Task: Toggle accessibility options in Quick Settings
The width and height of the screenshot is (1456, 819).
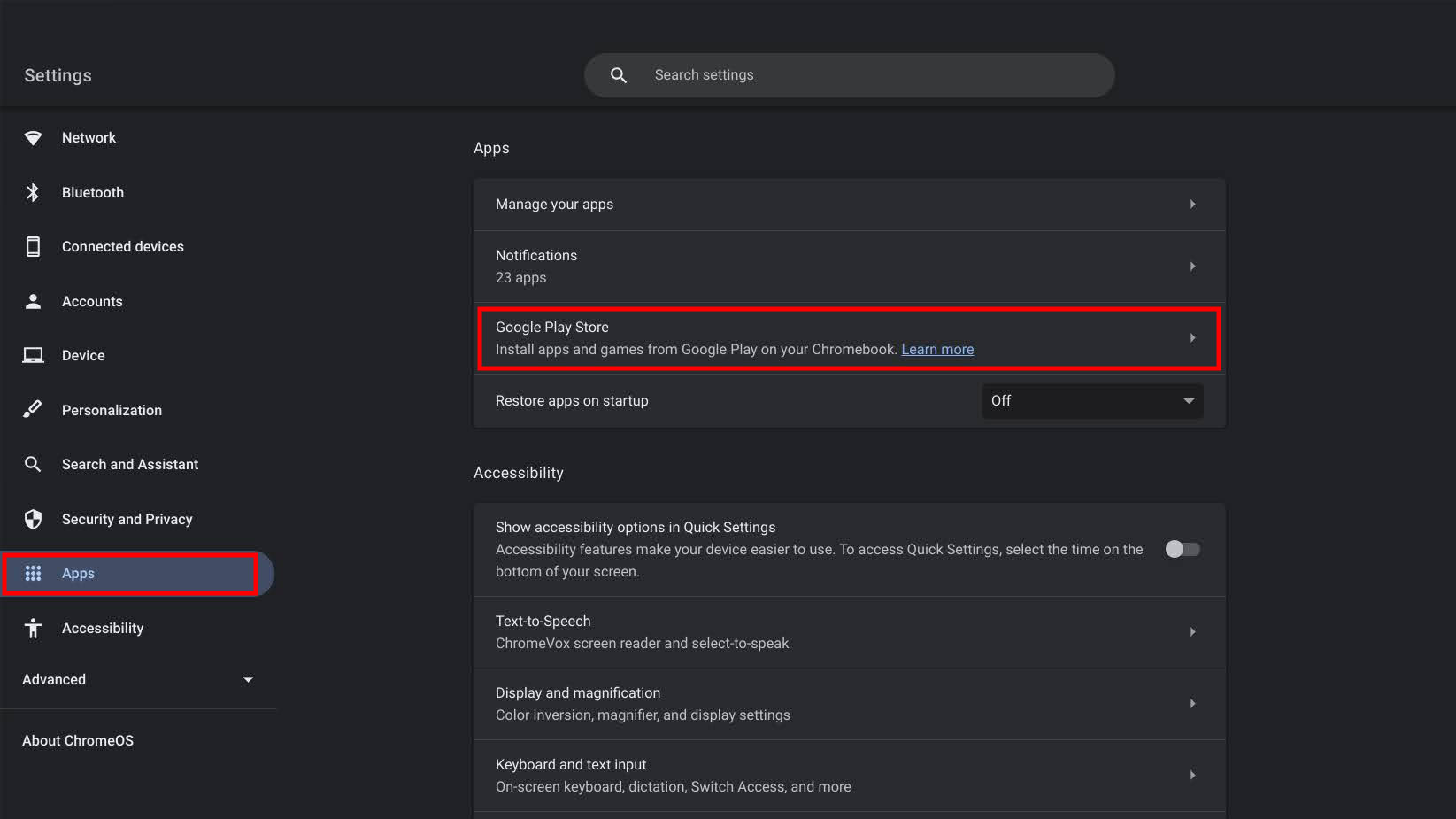Action: (x=1182, y=549)
